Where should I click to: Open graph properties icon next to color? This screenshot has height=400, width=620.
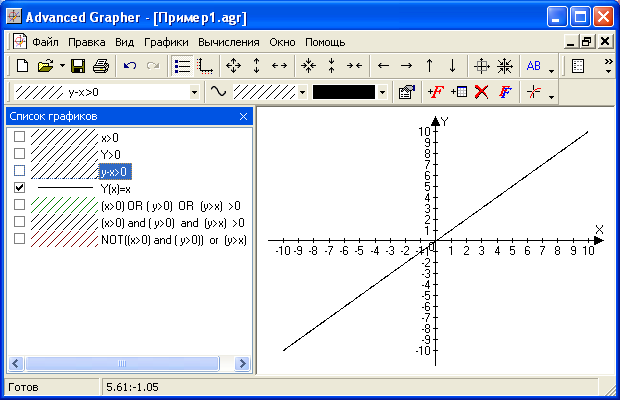(406, 92)
